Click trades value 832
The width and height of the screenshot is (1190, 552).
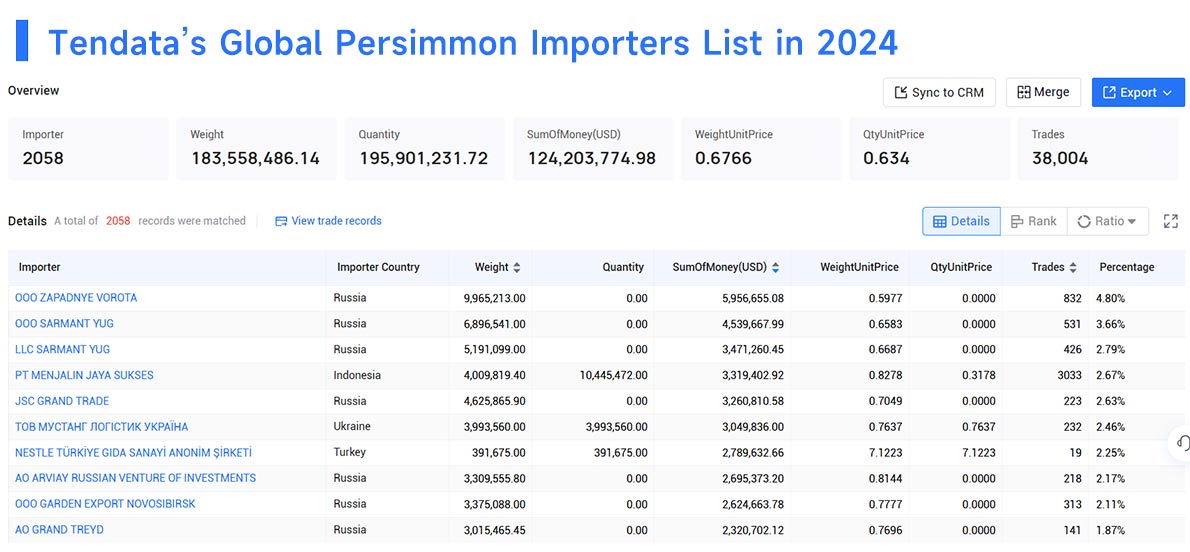click(x=1072, y=298)
